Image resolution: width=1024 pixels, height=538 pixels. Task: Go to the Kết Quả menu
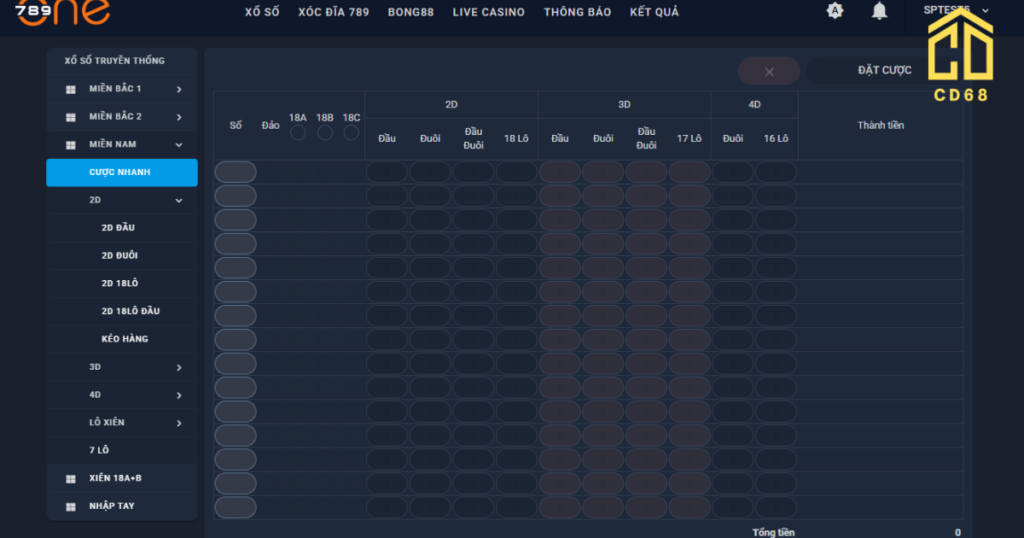pyautogui.click(x=654, y=12)
